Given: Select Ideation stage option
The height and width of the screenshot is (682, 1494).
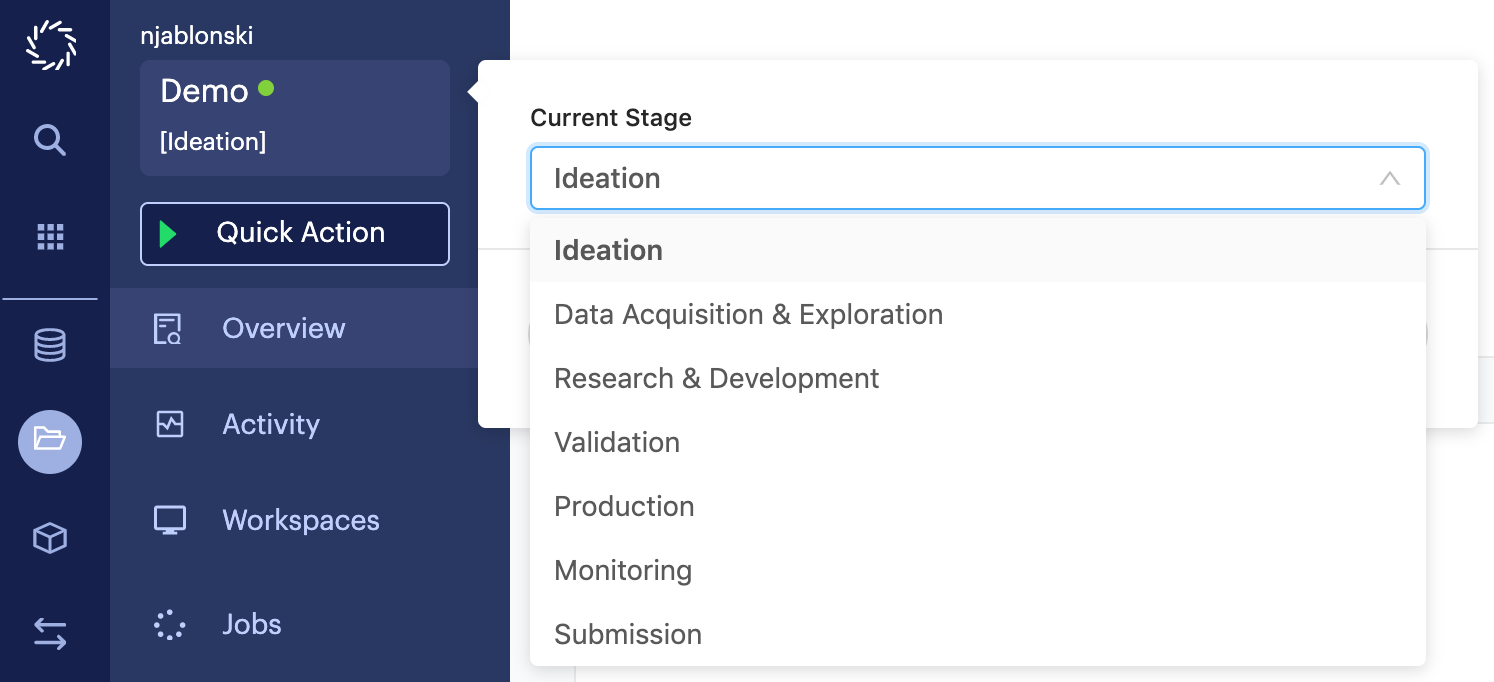Looking at the screenshot, I should (608, 250).
